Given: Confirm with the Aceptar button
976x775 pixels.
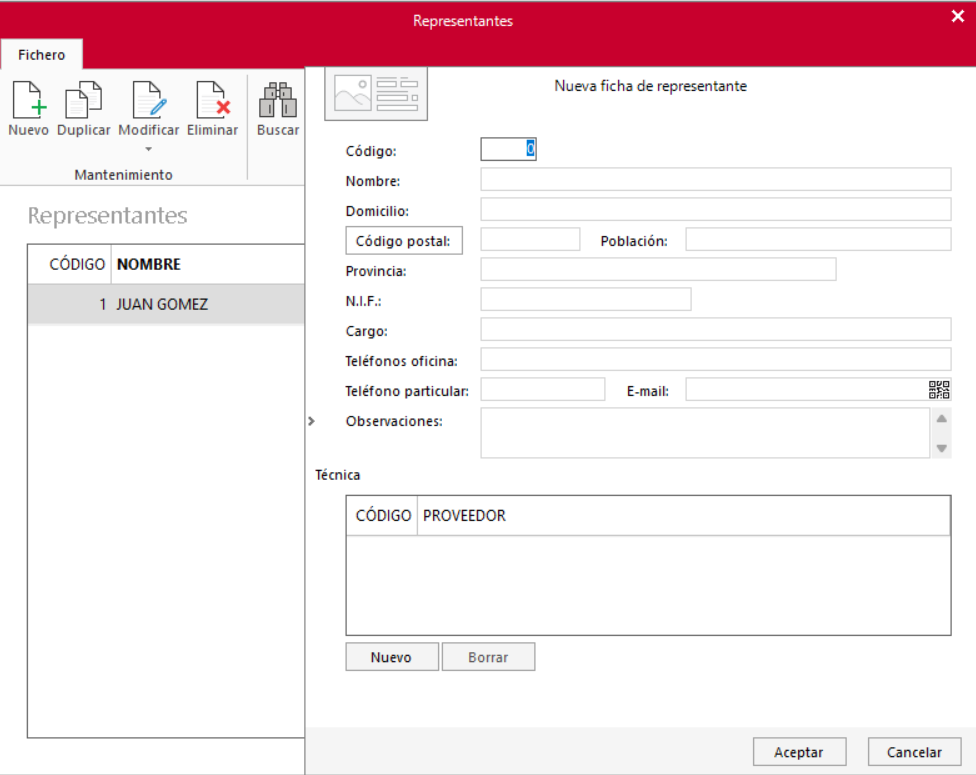Looking at the screenshot, I should click(x=799, y=752).
